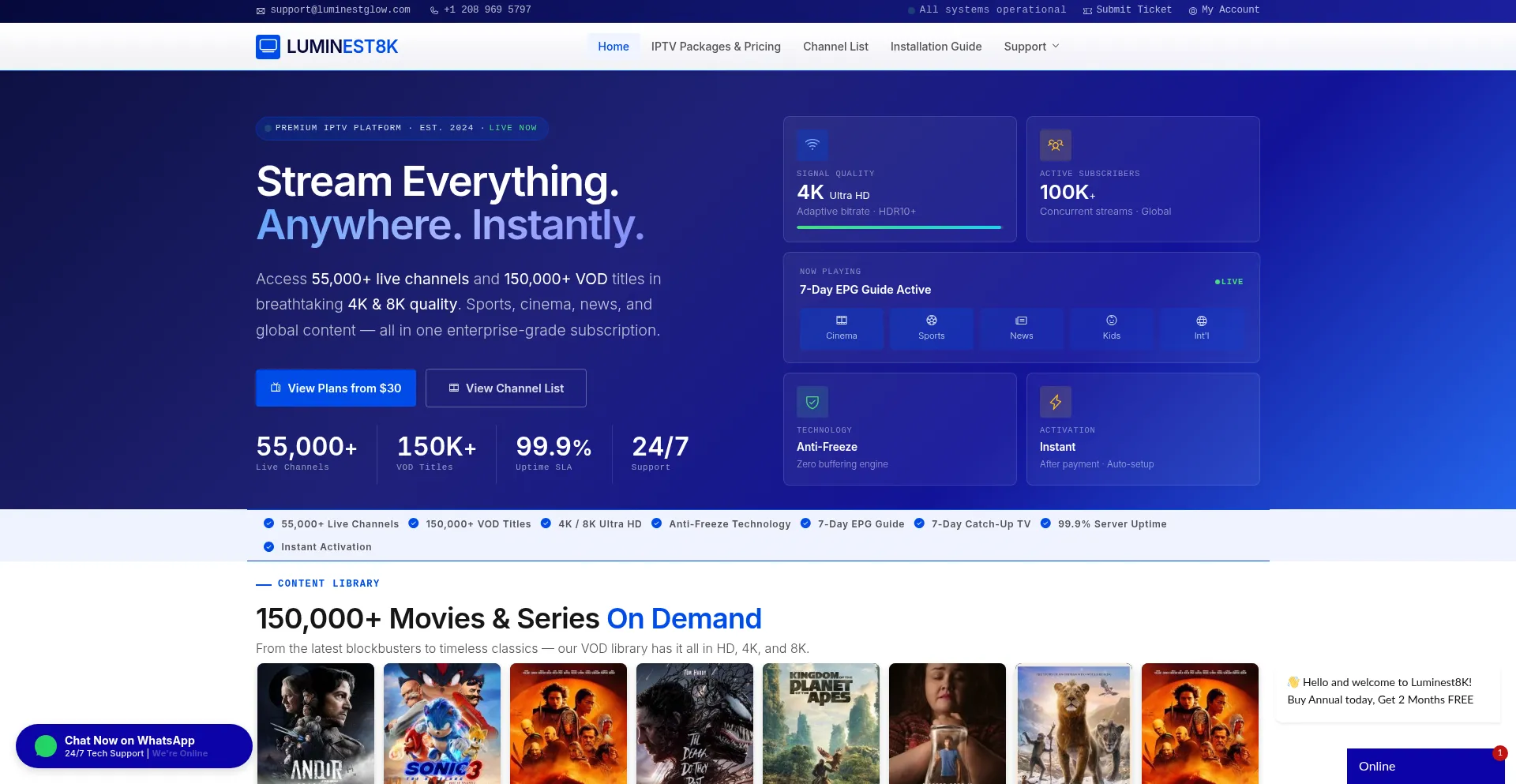
Task: Click the 7-Day EPG Guide Active heading
Action: point(865,290)
